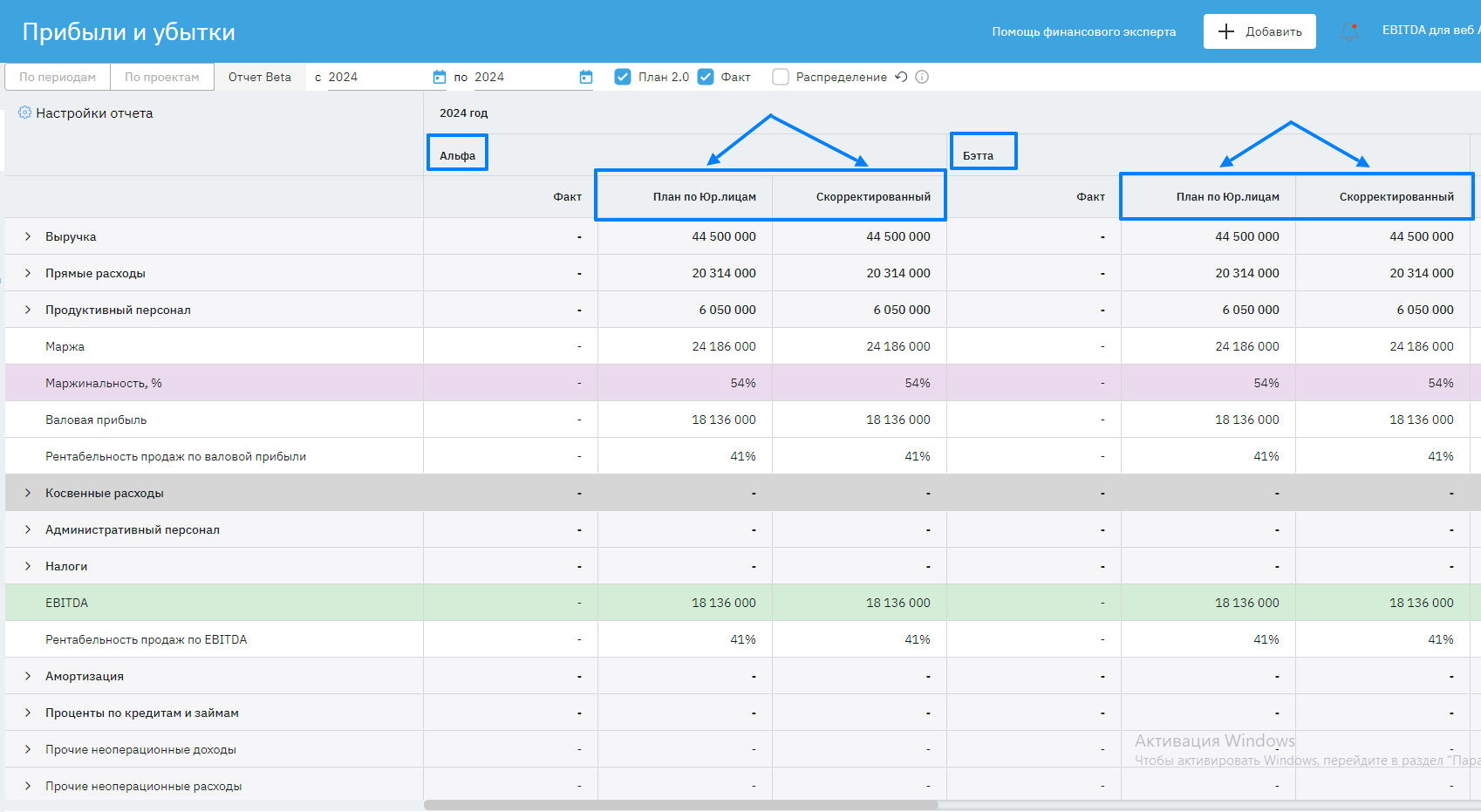Uncheck the План 2.0 checkbox
Screen dimensions: 1481x812
click(x=623, y=77)
